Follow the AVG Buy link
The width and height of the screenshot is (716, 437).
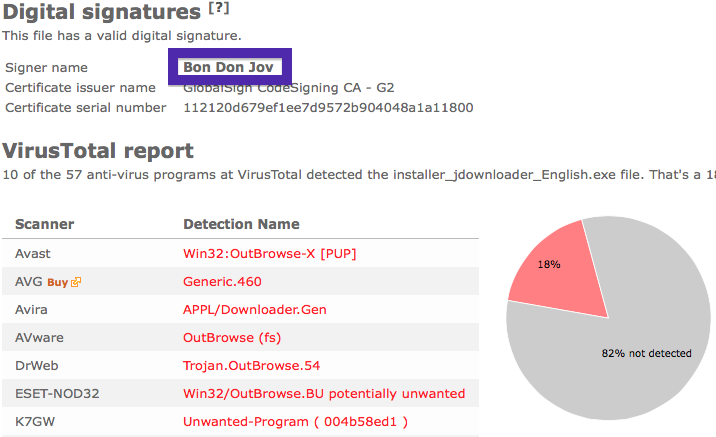[x=58, y=283]
